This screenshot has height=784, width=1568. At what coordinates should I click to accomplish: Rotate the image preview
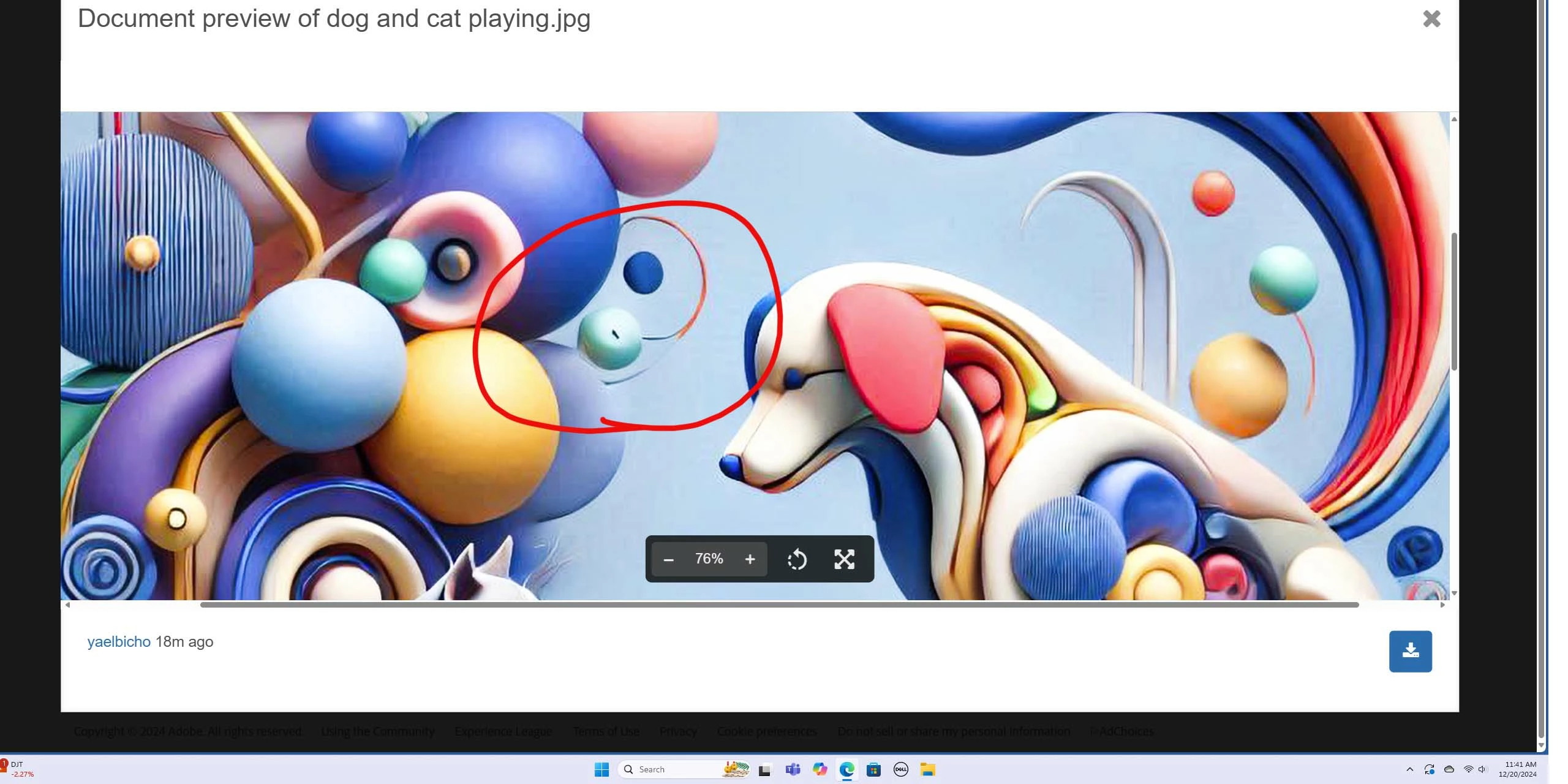point(797,559)
